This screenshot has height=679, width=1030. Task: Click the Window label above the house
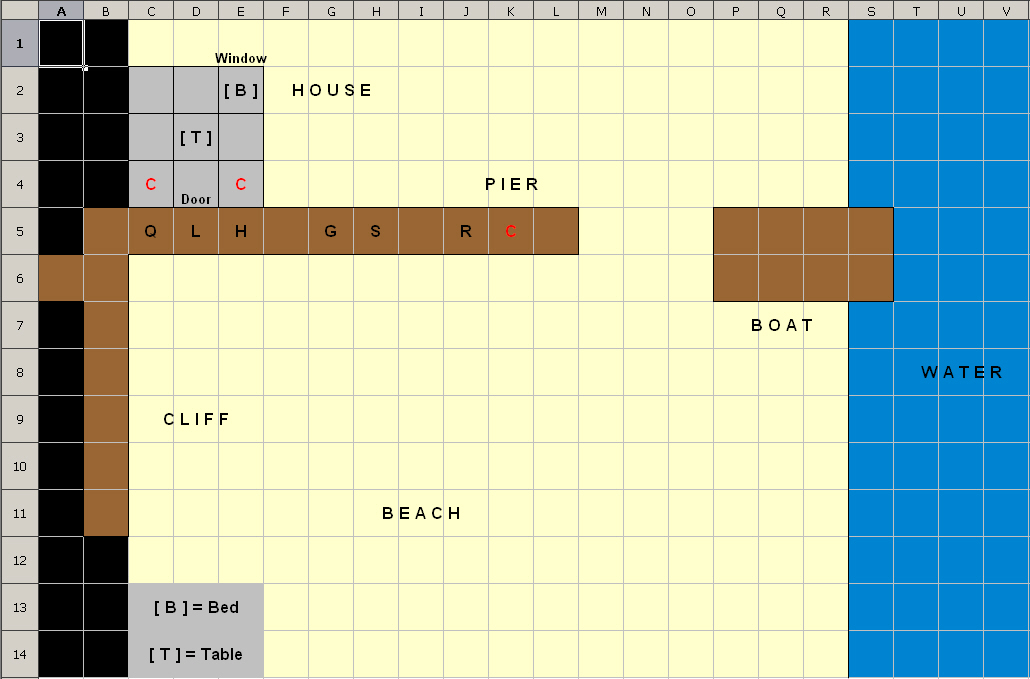[x=241, y=58]
